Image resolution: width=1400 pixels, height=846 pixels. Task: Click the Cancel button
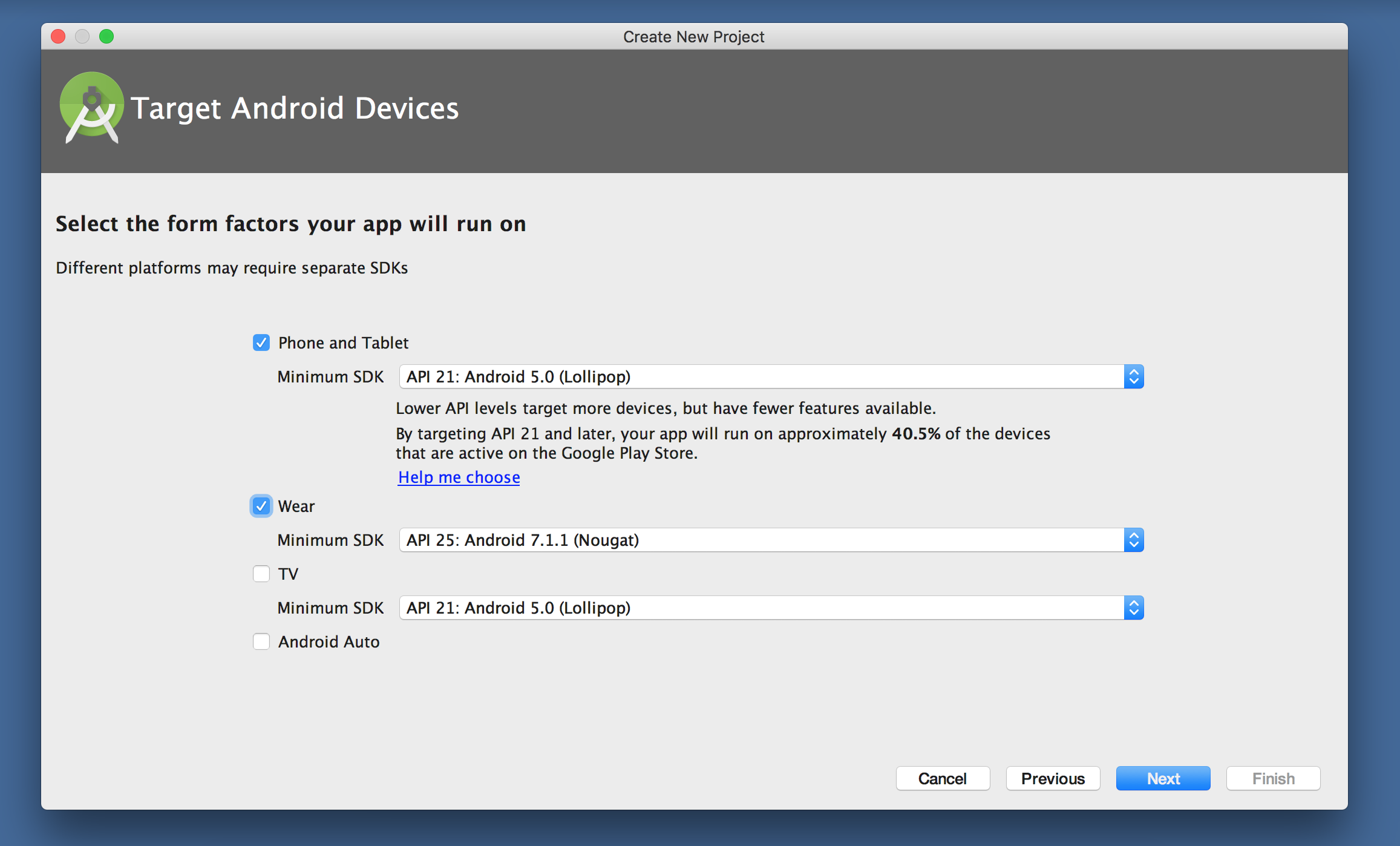943,778
